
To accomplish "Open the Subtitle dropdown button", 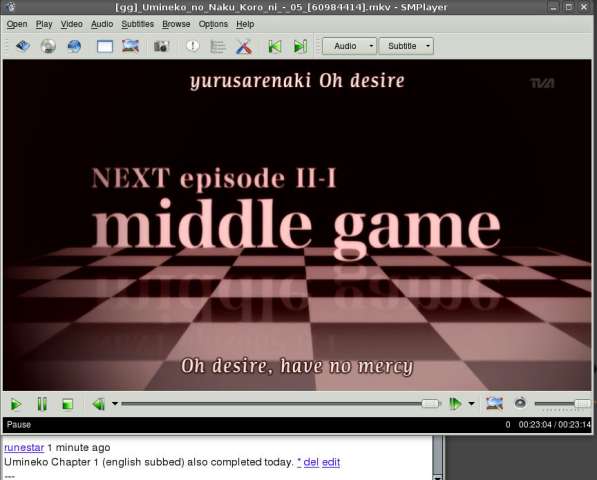I will point(406,46).
